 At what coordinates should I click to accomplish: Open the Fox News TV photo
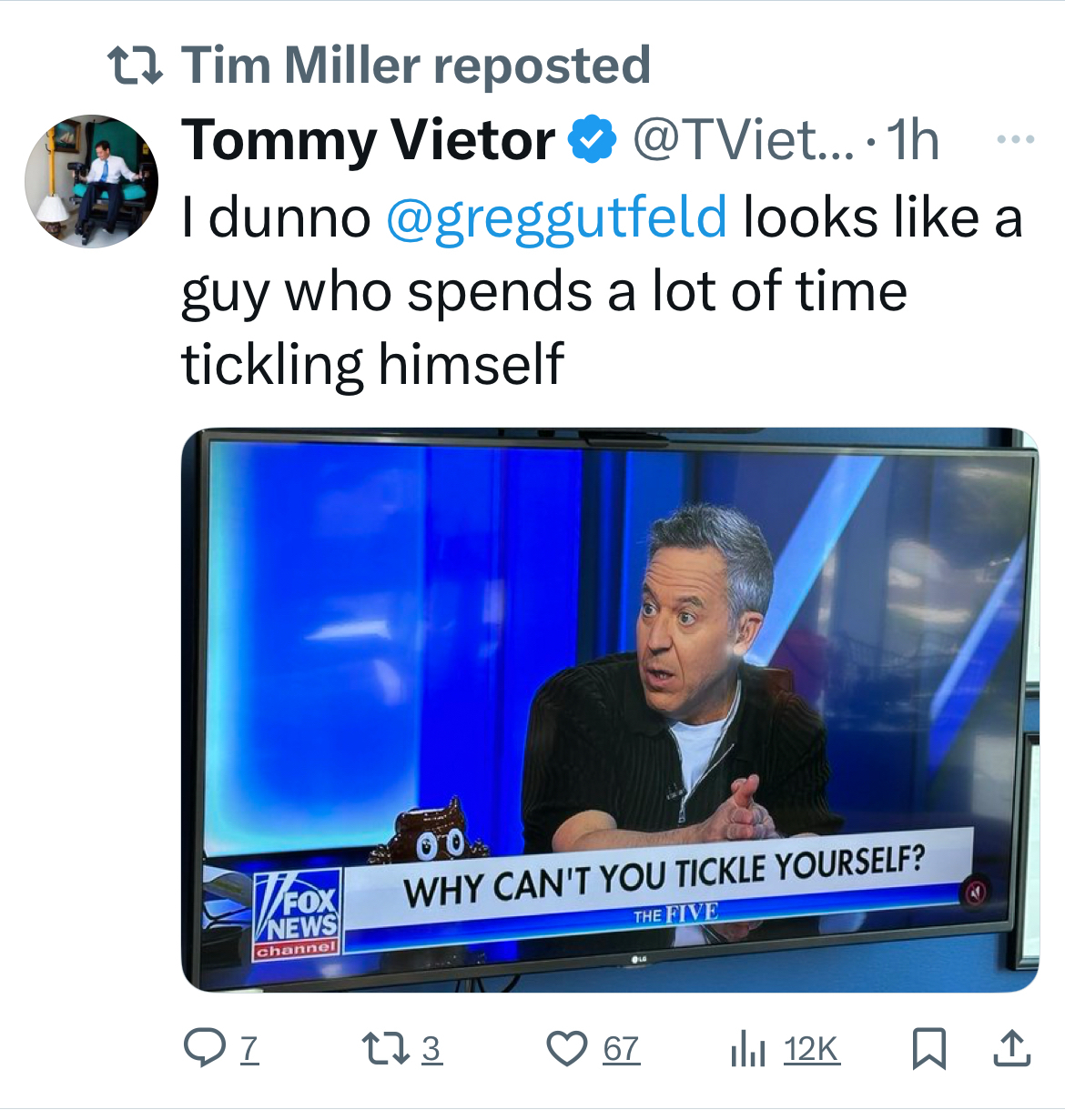point(609,710)
